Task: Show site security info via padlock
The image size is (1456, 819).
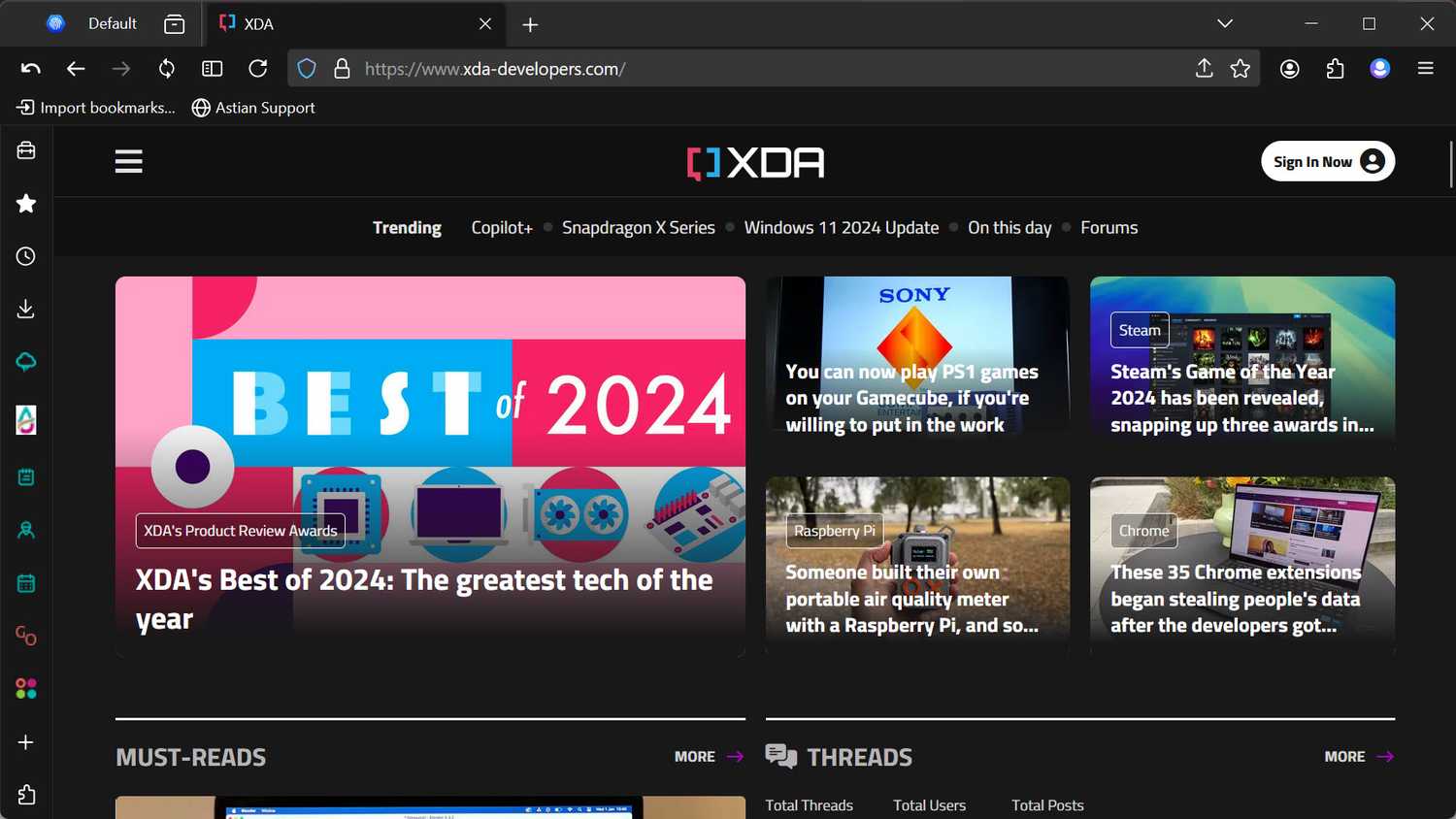Action: click(x=342, y=68)
